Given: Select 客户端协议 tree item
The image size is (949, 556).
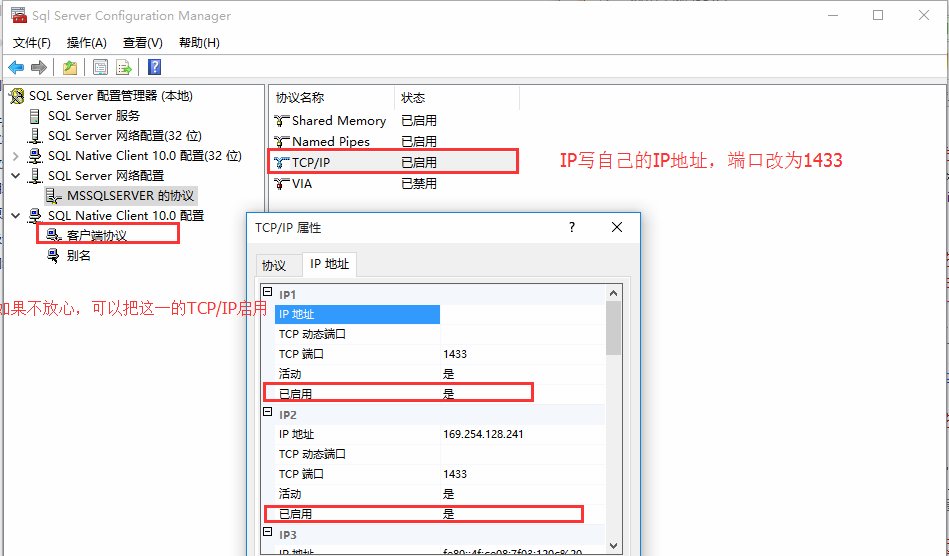Looking at the screenshot, I should [97, 235].
